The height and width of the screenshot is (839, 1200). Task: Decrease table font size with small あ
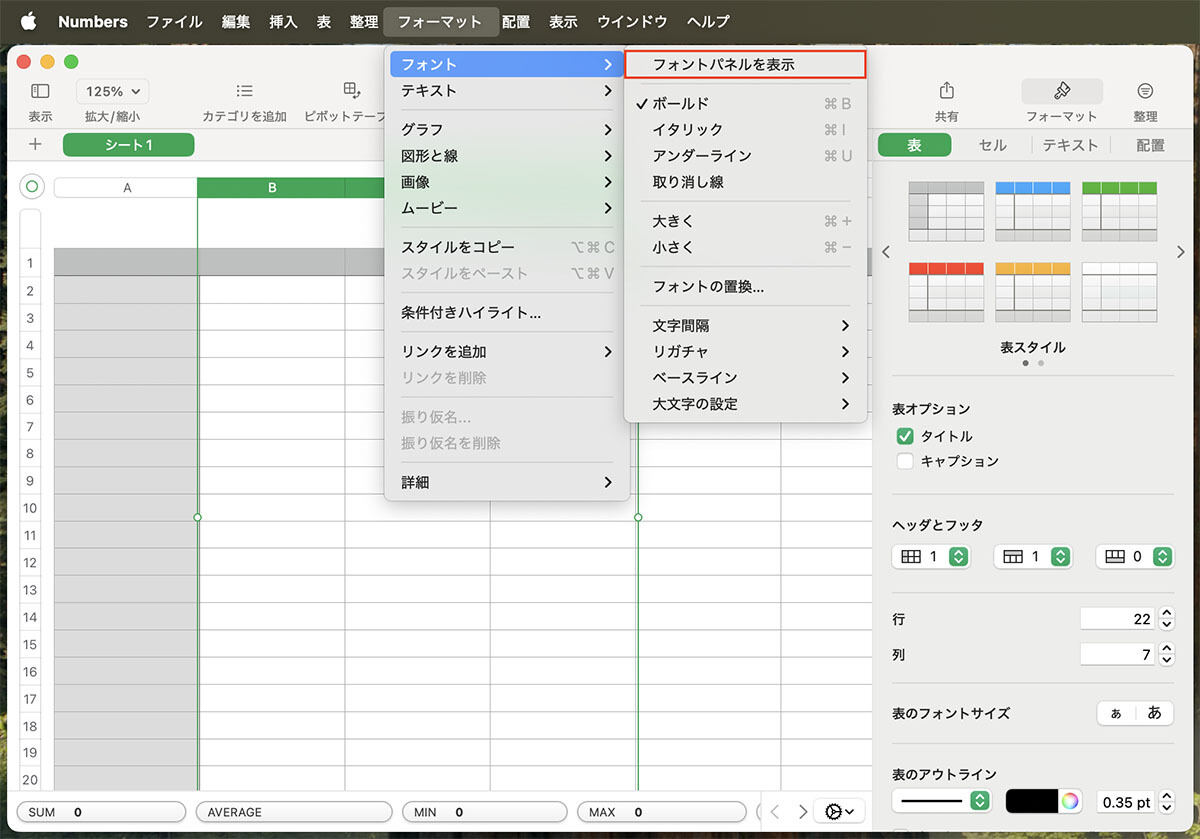1116,713
